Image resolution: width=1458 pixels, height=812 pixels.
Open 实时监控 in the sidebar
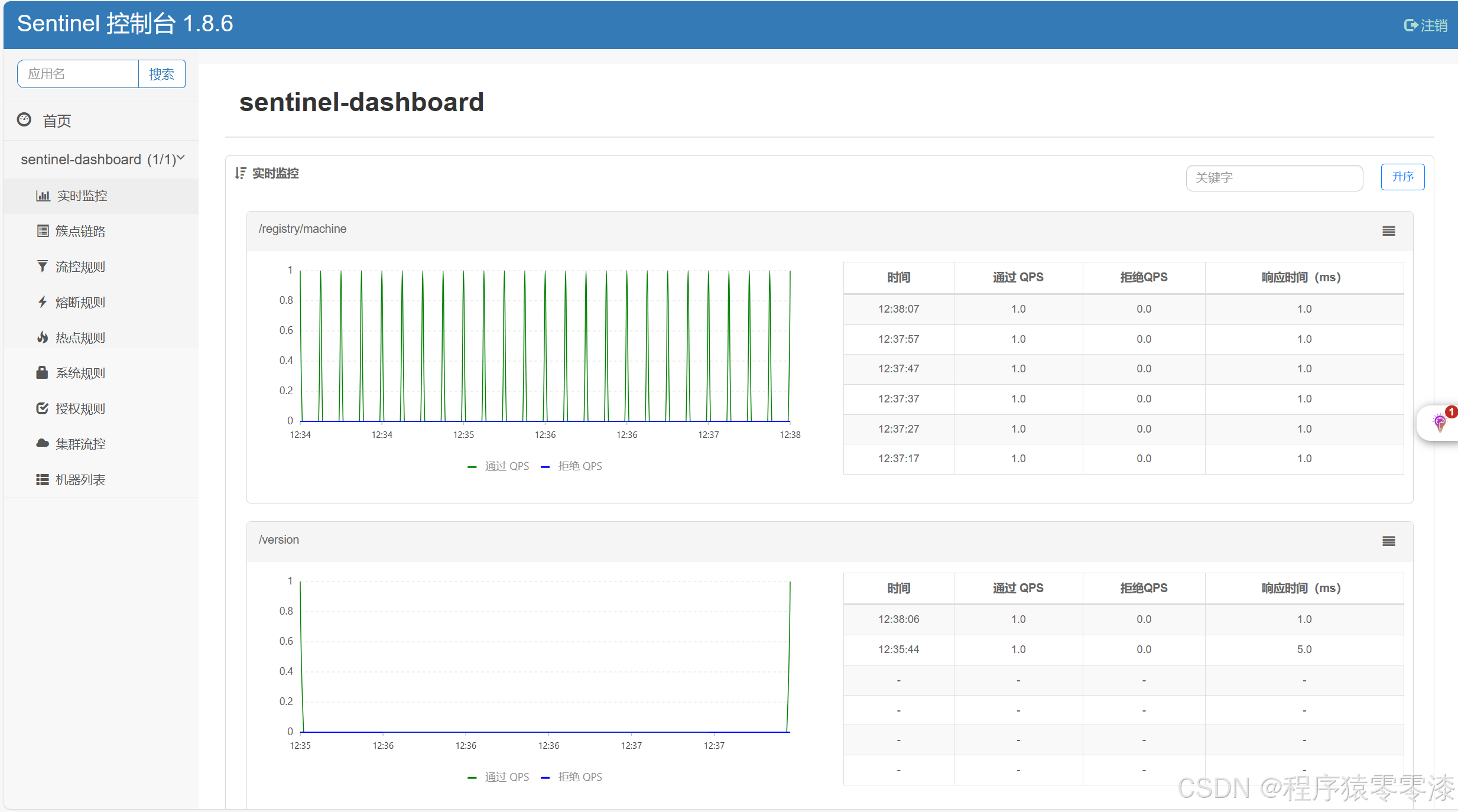click(x=101, y=196)
